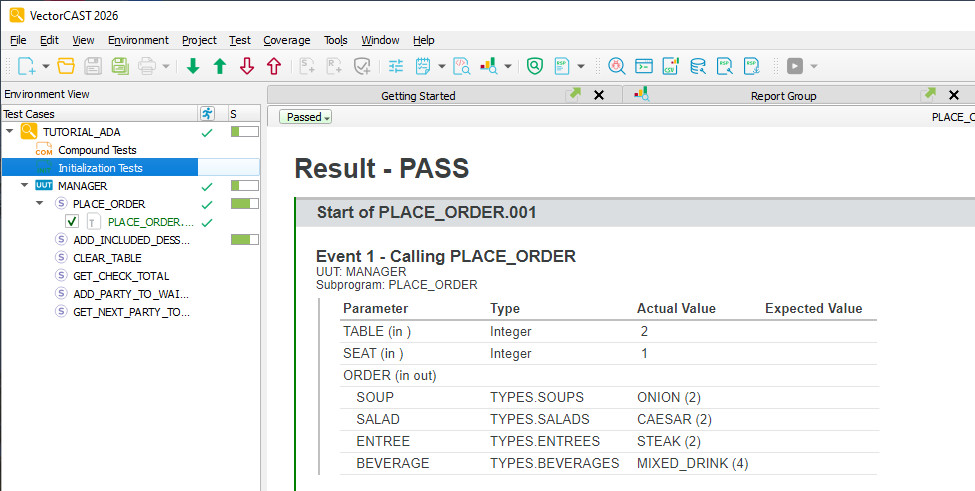Viewport: 975px width, 491px height.
Task: Click the R-plus add requirement icon
Action: [334, 66]
